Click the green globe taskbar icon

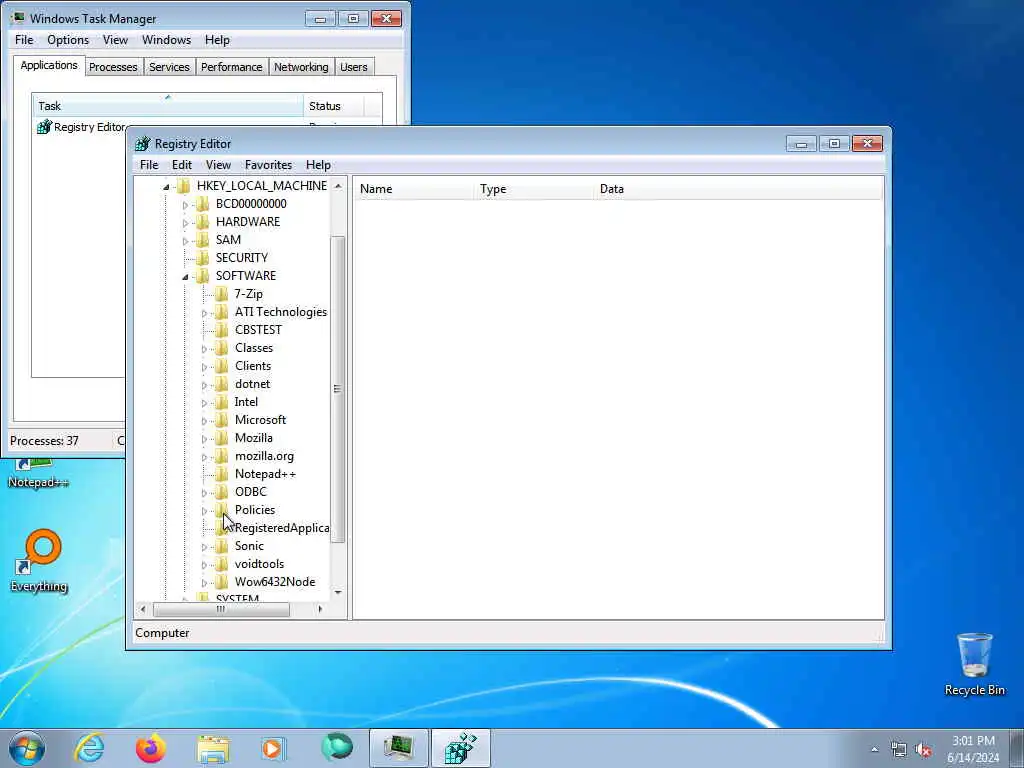click(336, 748)
